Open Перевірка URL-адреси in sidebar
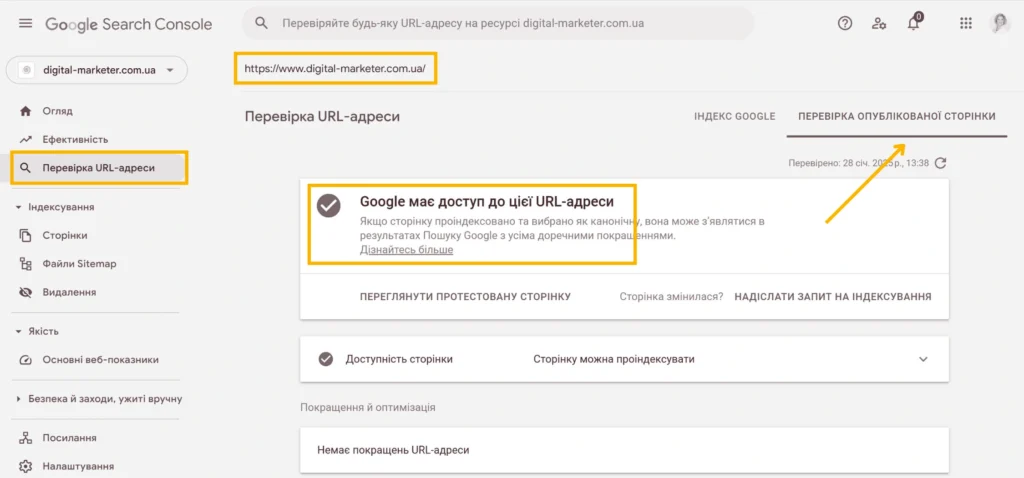The width and height of the screenshot is (1024, 478). 99,168
